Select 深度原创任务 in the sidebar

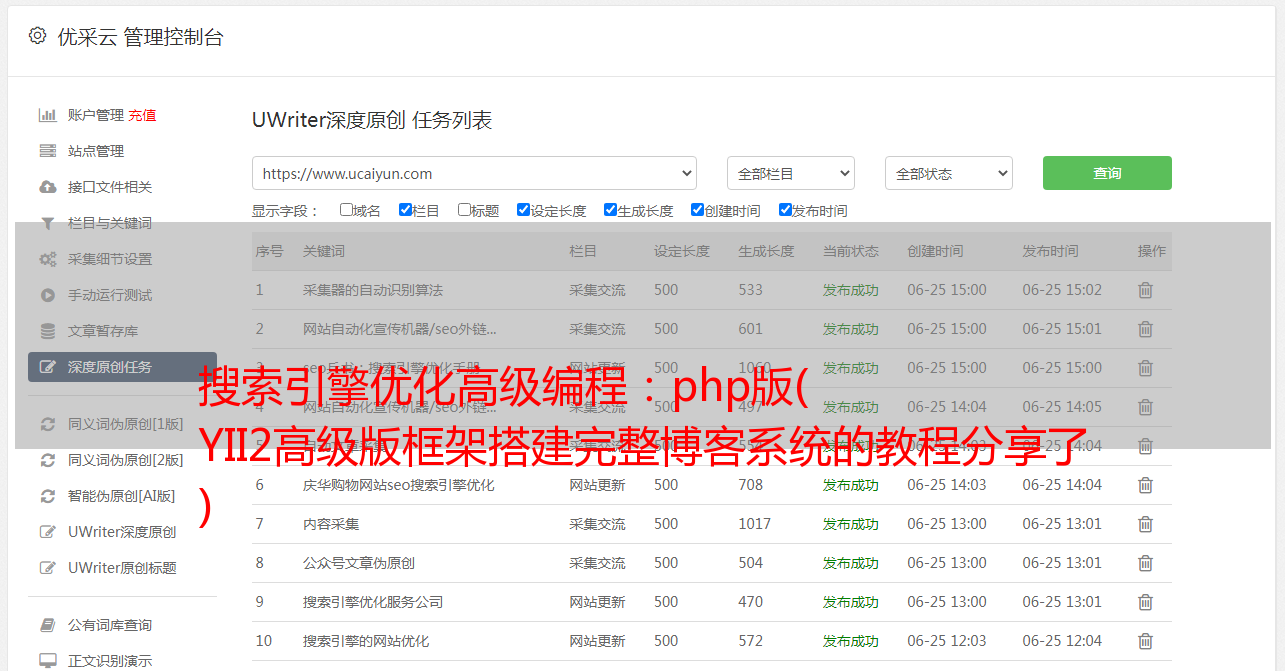point(122,367)
